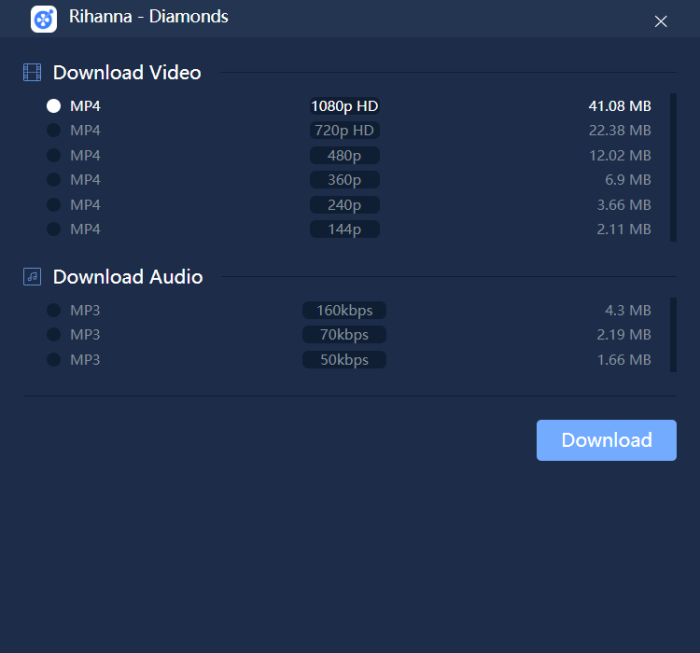Click the MP4 label in the 720p HD row

pos(85,130)
